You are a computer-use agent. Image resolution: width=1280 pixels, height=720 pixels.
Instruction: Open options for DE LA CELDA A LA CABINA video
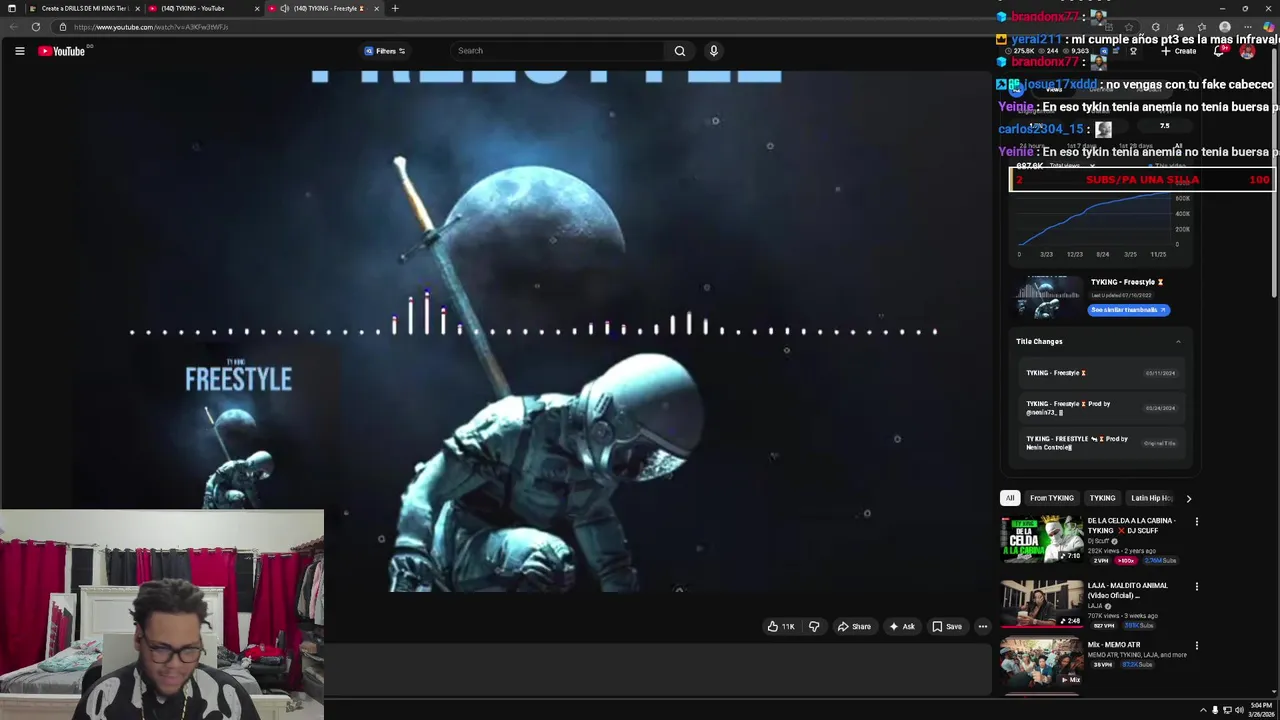(x=1196, y=522)
